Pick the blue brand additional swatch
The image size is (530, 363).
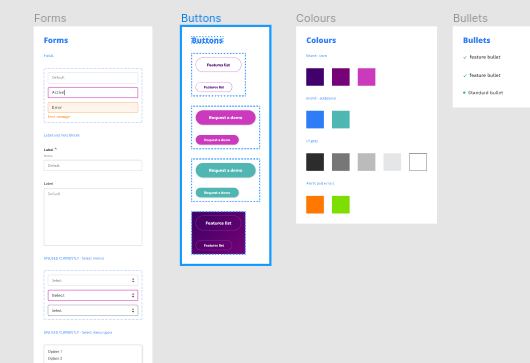pos(315,120)
